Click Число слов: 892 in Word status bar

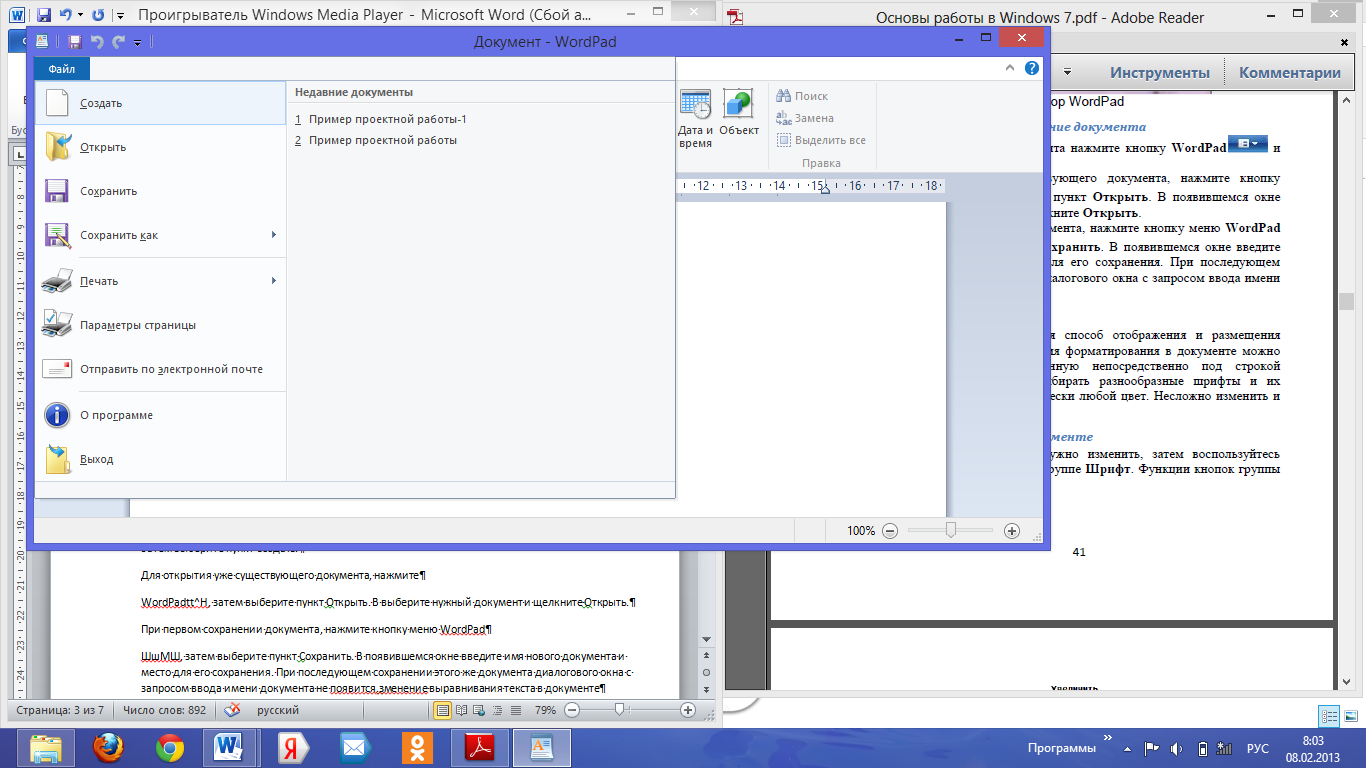click(163, 710)
